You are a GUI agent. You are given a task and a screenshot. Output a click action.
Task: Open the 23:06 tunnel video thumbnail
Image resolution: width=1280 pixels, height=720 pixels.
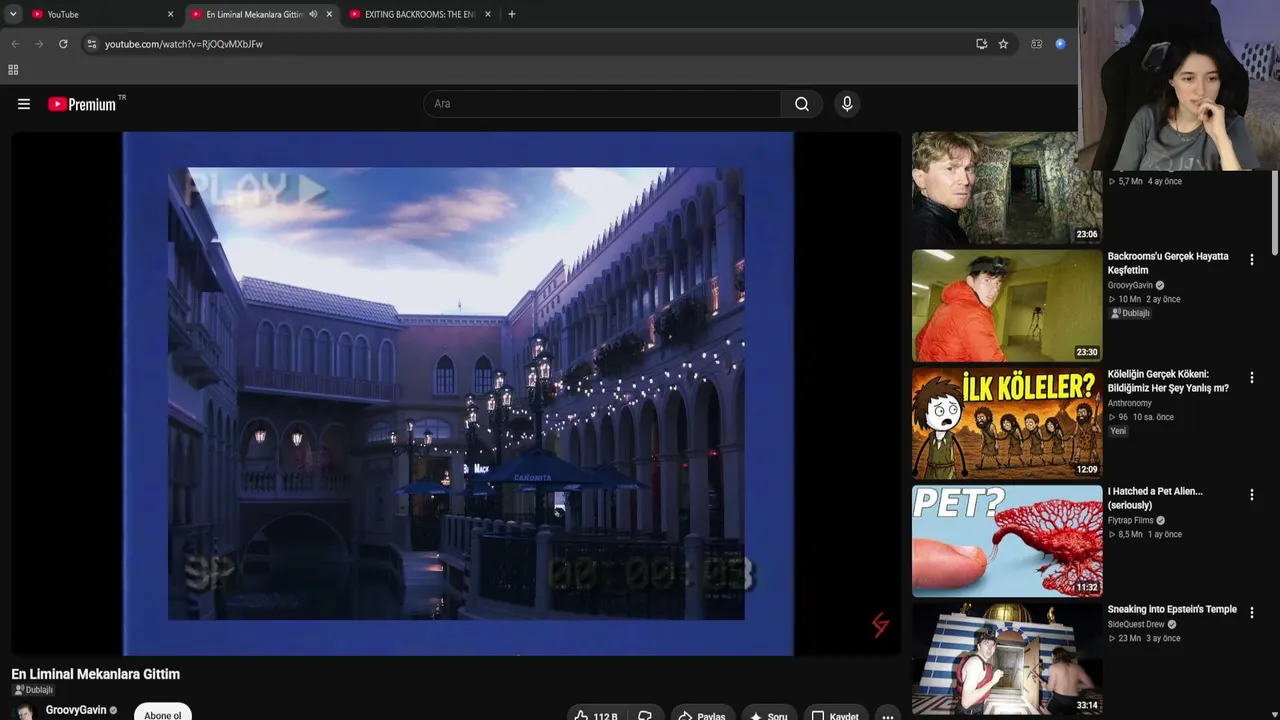[x=1007, y=188]
